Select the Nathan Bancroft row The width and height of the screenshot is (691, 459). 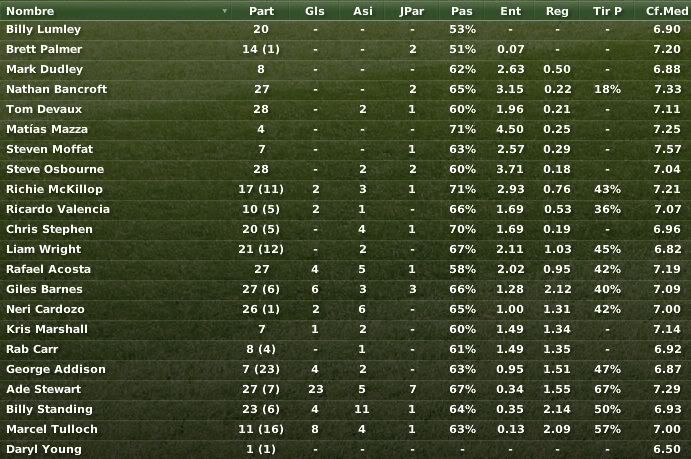[x=346, y=89]
